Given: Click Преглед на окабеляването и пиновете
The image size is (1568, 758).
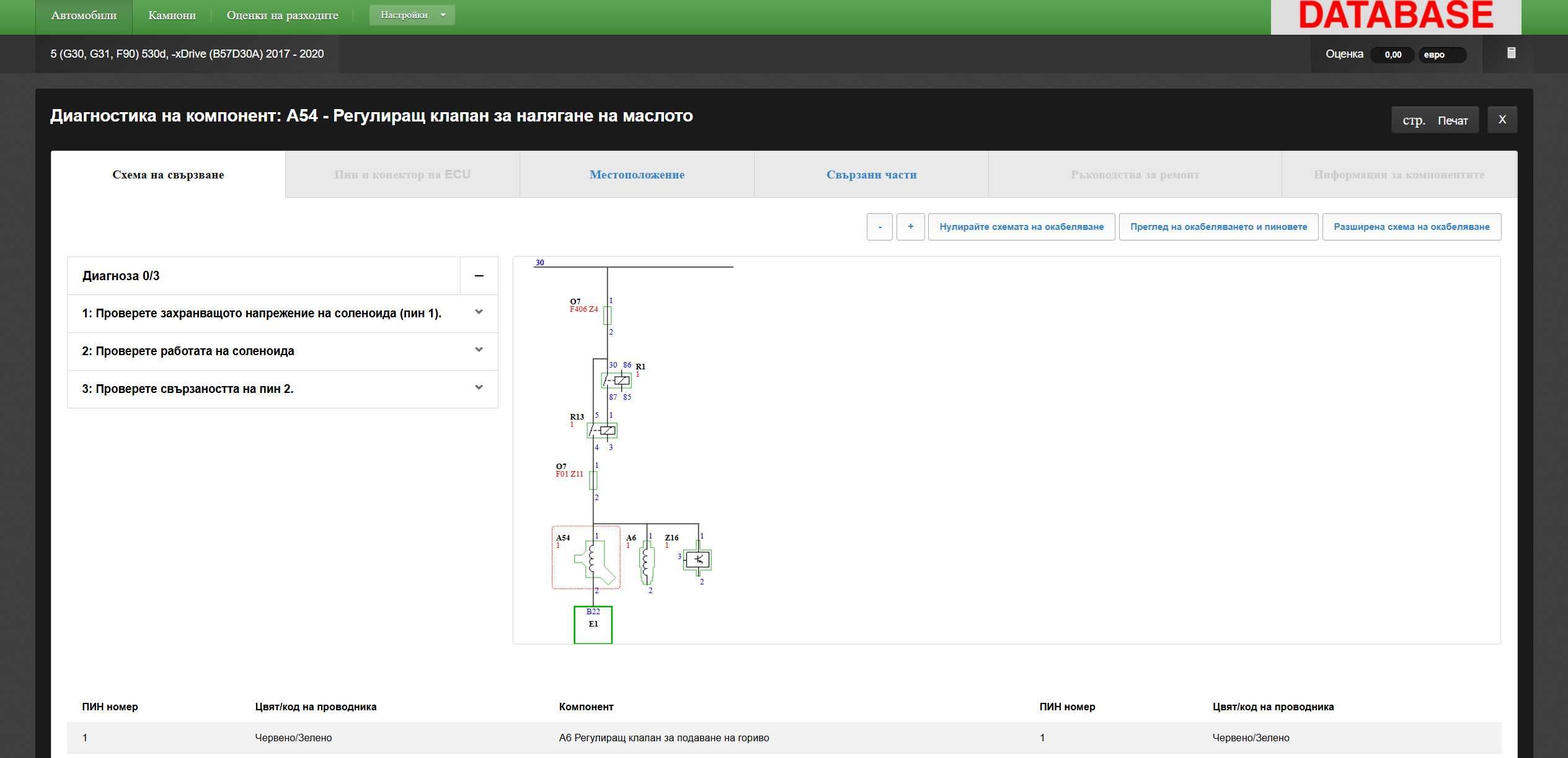Looking at the screenshot, I should (1218, 227).
